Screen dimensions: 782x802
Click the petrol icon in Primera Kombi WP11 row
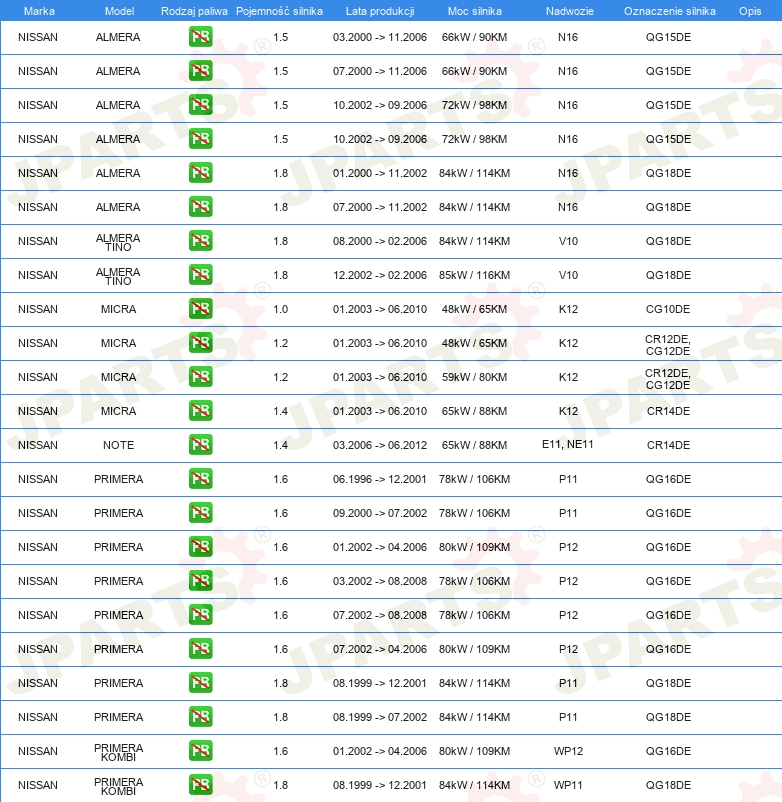coord(200,785)
